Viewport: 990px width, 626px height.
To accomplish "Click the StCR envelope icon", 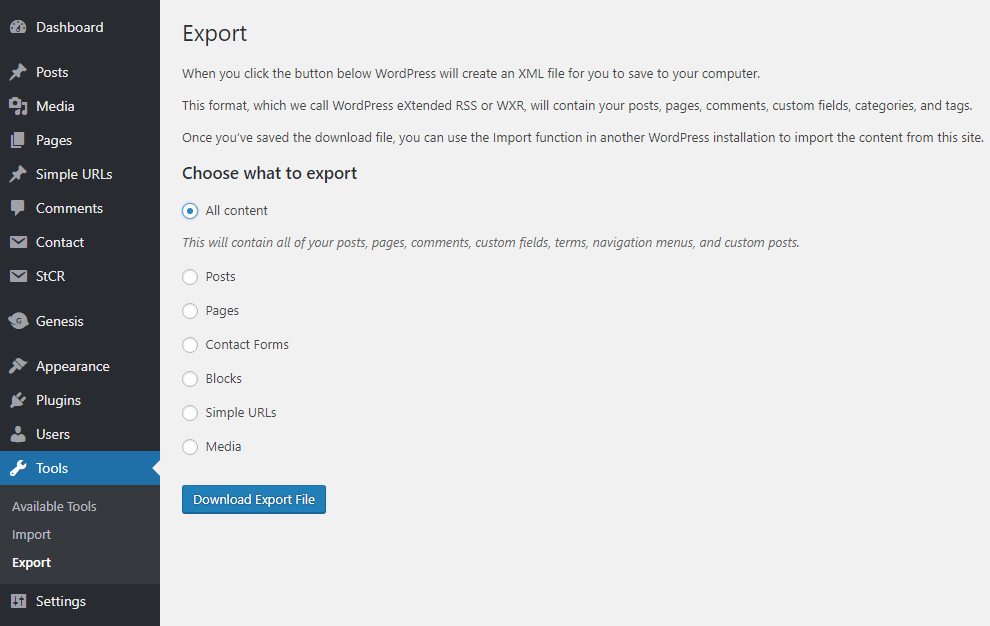I will coord(18,276).
